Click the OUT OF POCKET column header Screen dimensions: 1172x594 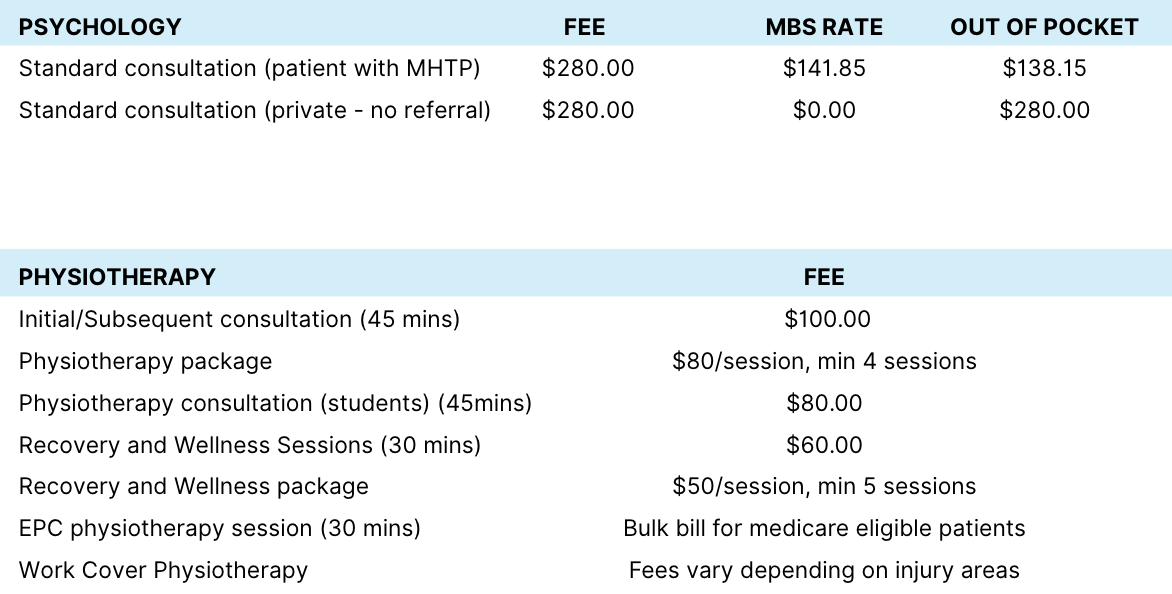tap(1044, 27)
